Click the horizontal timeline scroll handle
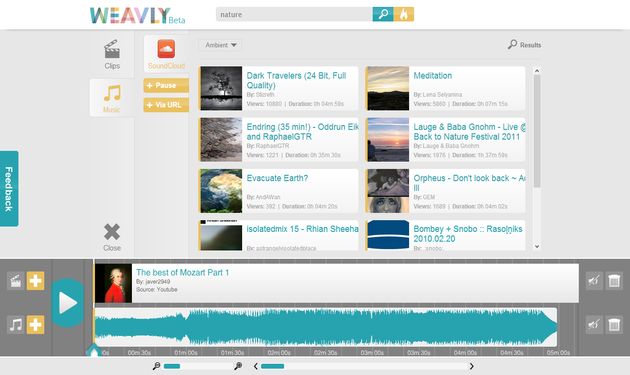 point(272,366)
